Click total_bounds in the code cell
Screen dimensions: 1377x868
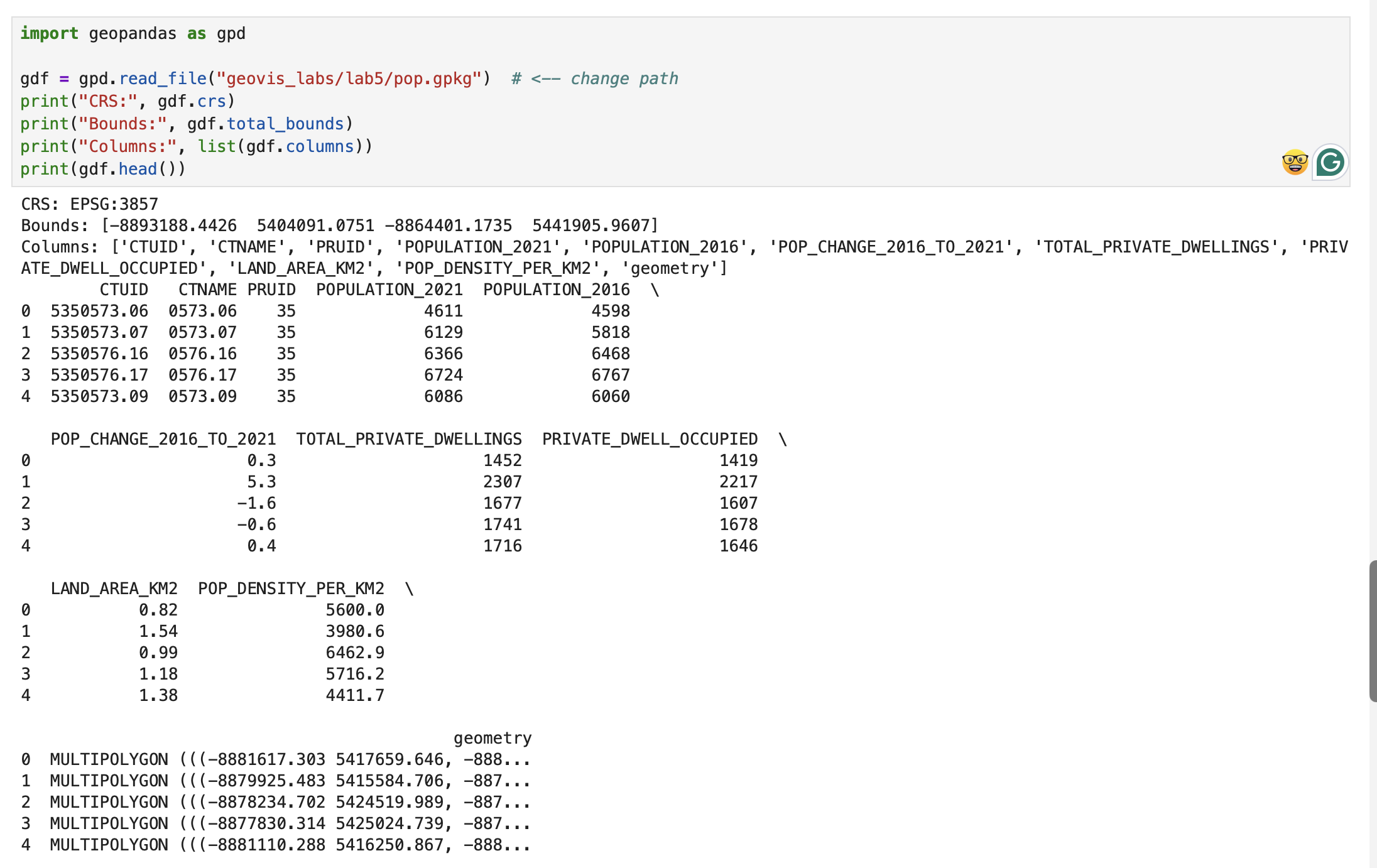click(285, 124)
